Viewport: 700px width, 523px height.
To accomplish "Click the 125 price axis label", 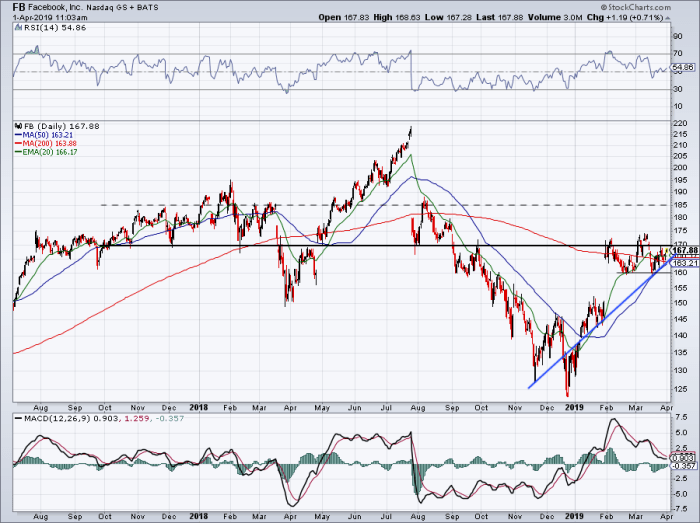I will click(x=681, y=389).
